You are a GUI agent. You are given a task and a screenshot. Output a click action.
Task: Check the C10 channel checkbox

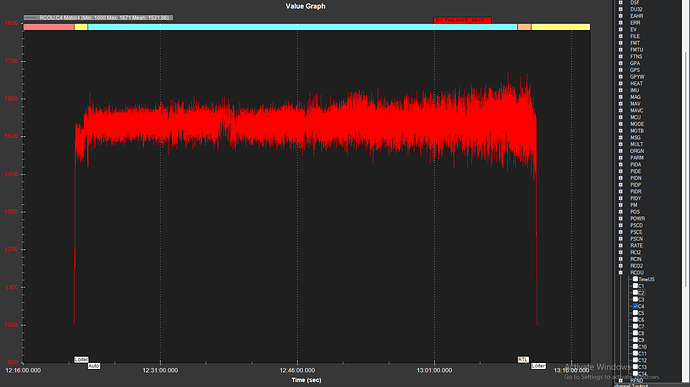tap(635, 346)
